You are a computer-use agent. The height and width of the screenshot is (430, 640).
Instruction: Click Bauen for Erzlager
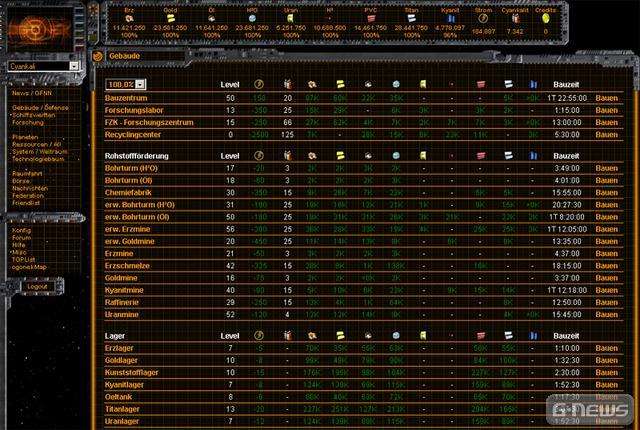(607, 348)
